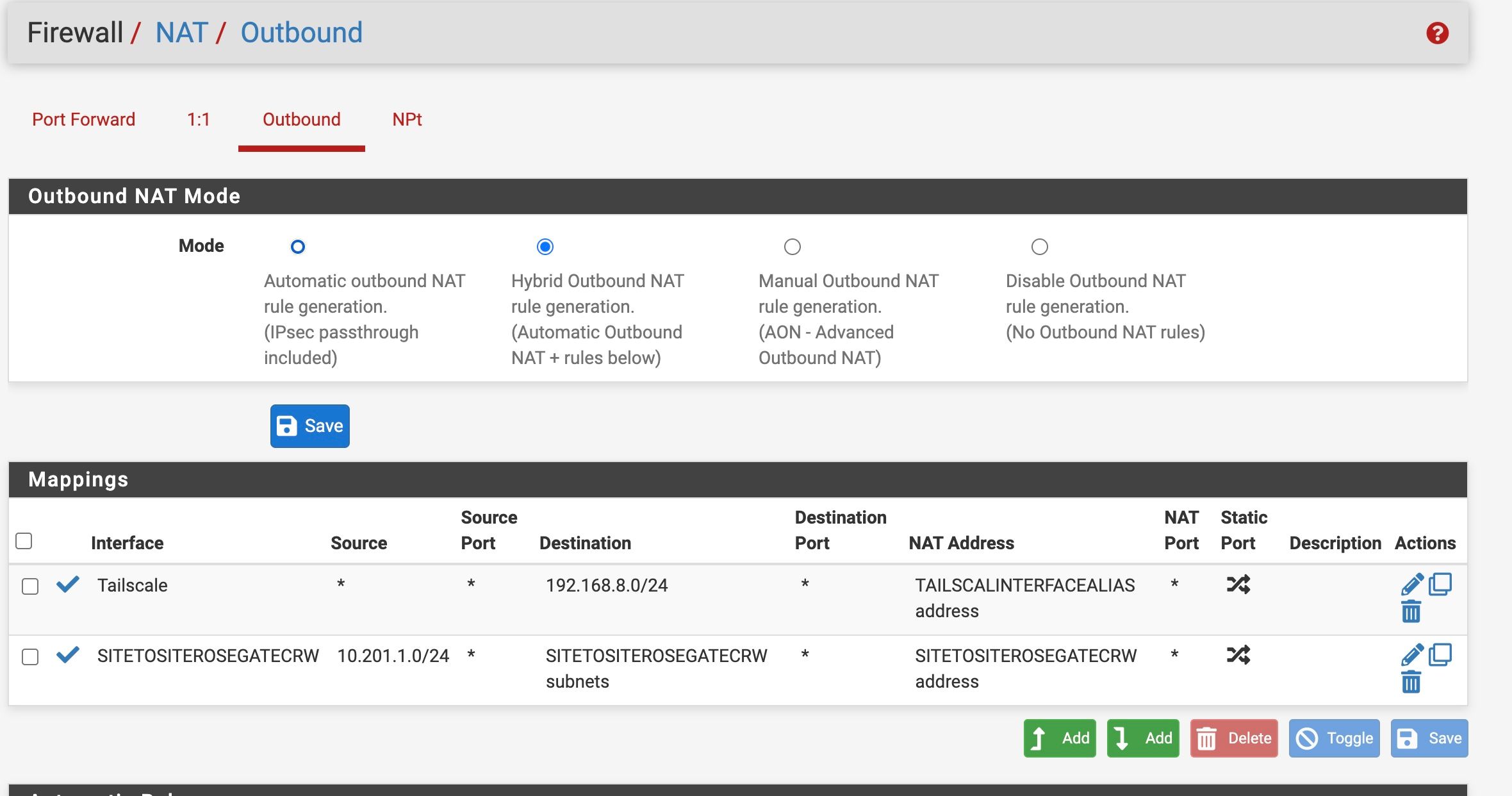Click the red help question mark icon
1512x796 pixels.
(x=1437, y=33)
